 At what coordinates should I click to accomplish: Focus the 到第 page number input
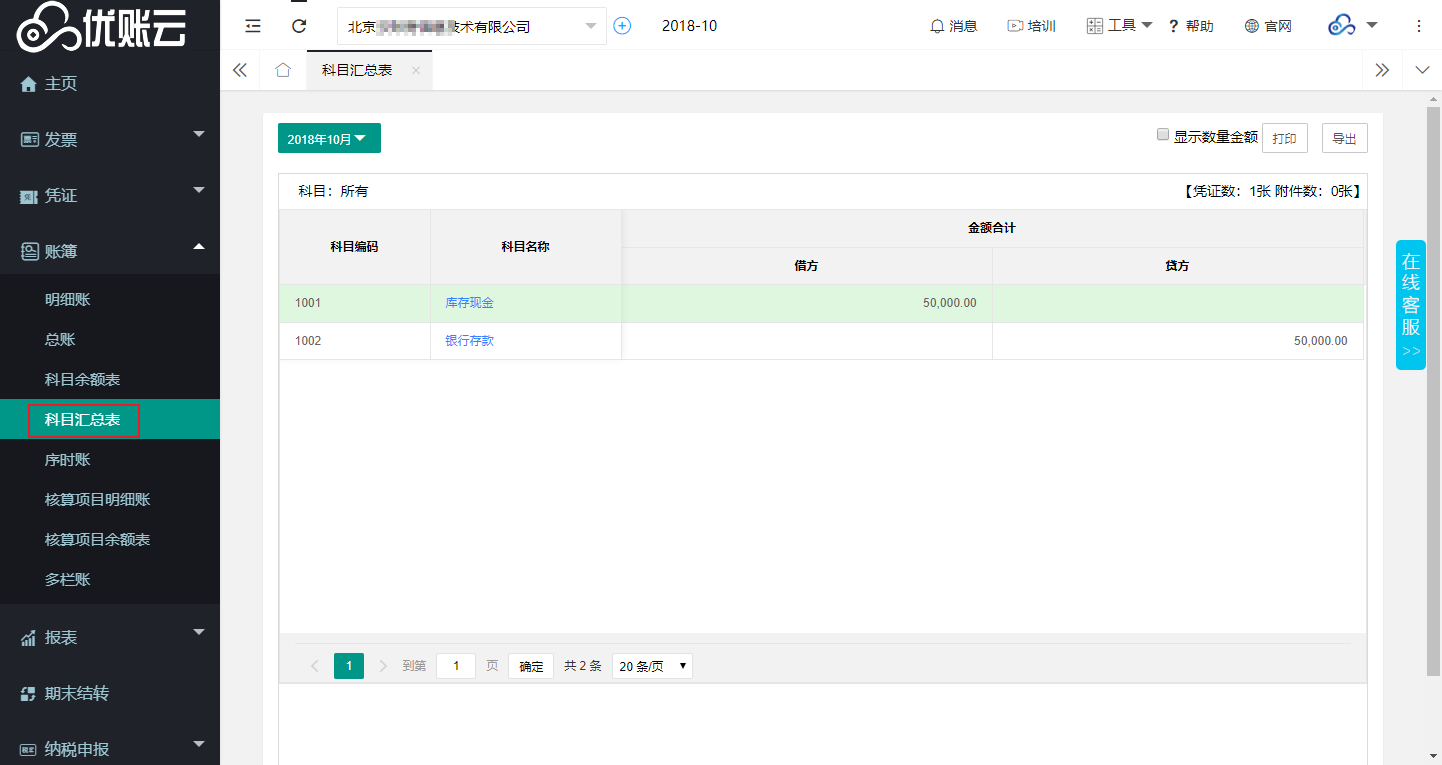456,666
